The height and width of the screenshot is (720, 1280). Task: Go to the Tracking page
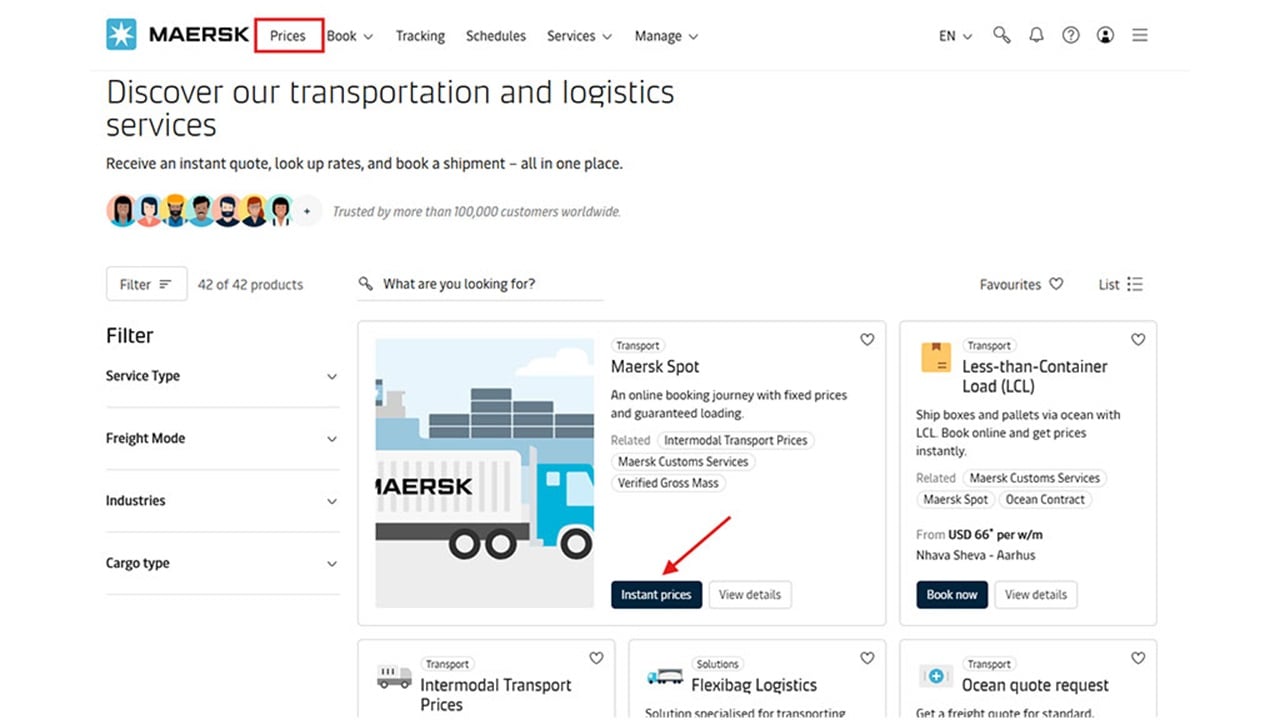point(420,36)
